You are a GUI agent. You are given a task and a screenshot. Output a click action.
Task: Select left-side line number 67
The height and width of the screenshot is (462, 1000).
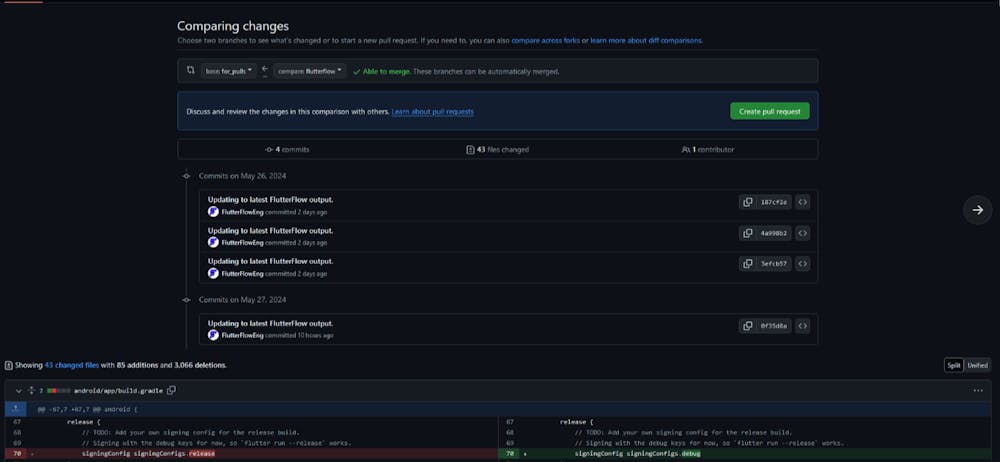click(17, 422)
